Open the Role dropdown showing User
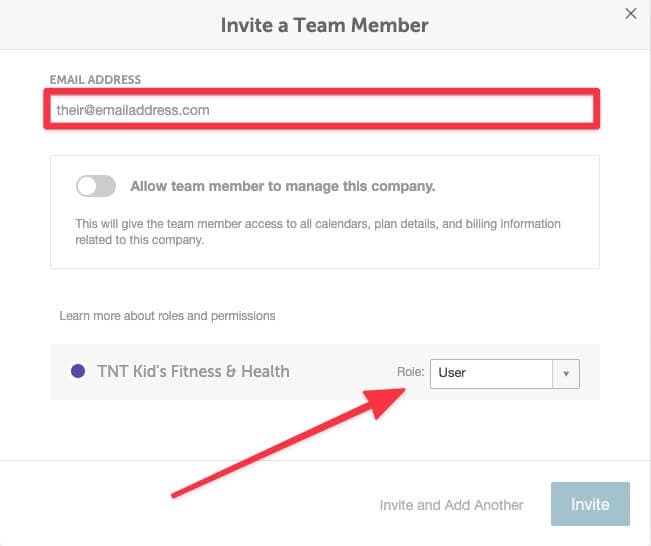The height and width of the screenshot is (546, 651). tap(504, 374)
